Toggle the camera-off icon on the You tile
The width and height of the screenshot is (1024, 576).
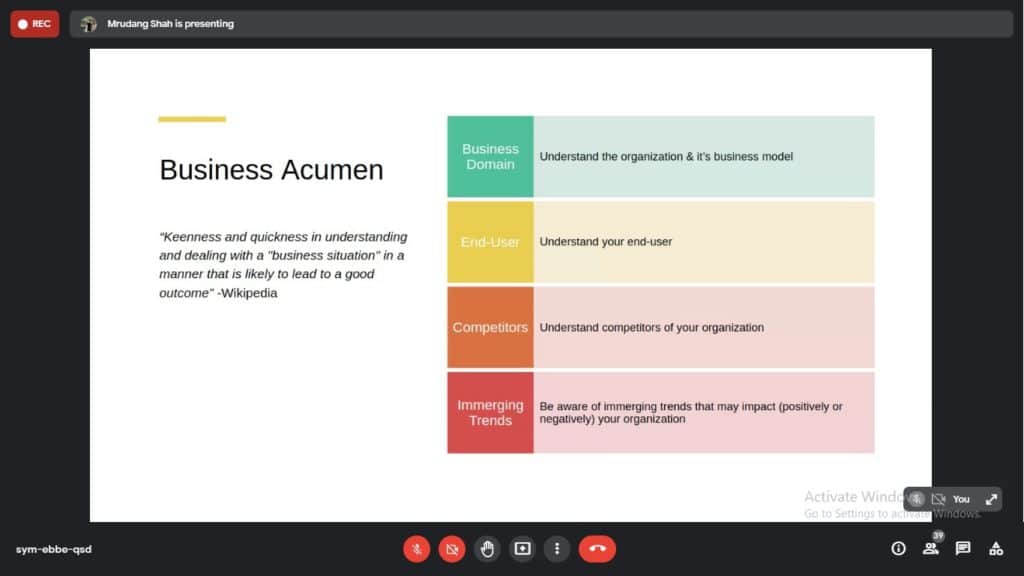tap(939, 499)
